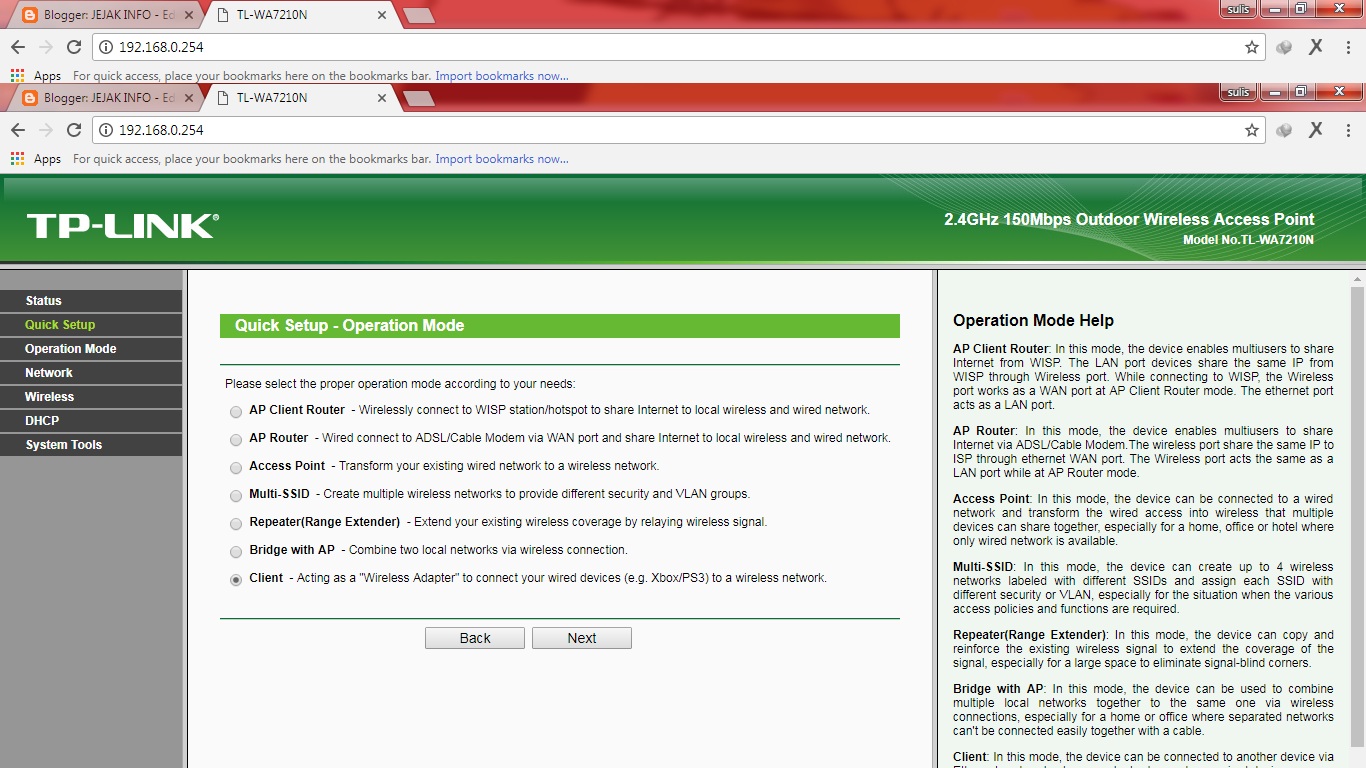Open the Status menu item
This screenshot has width=1366, height=768.
coord(91,301)
